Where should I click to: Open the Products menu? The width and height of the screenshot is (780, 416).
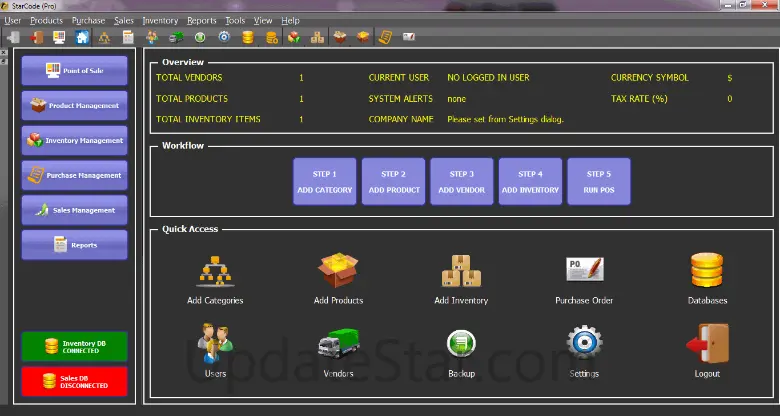[46, 20]
